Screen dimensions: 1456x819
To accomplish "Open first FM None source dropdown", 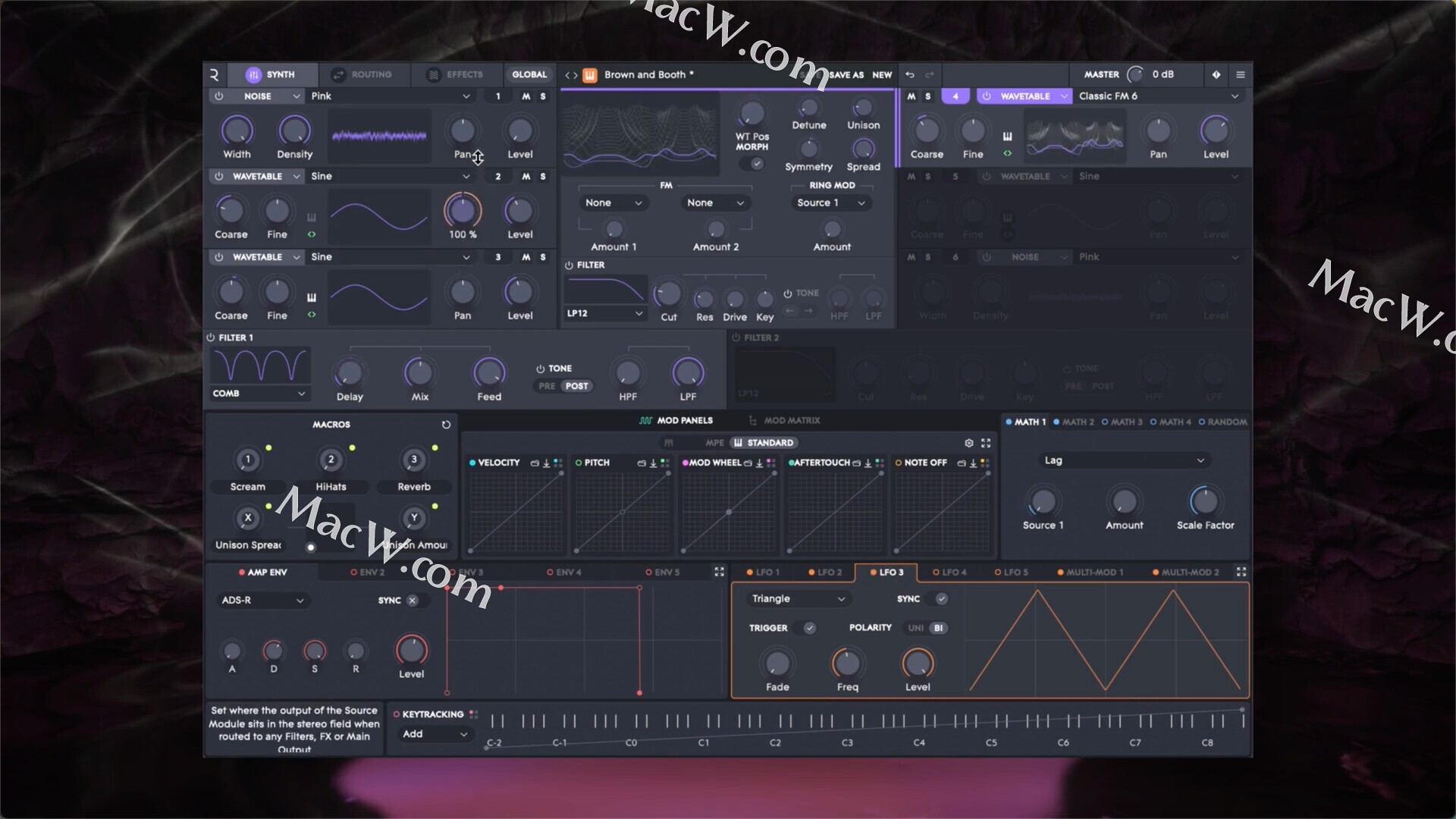I will [x=613, y=202].
